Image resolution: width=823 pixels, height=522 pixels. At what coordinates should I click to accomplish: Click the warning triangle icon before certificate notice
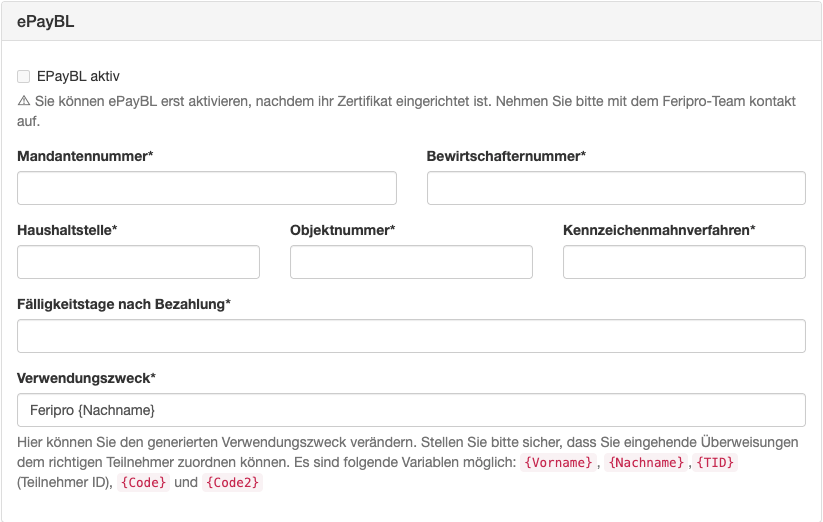24,101
